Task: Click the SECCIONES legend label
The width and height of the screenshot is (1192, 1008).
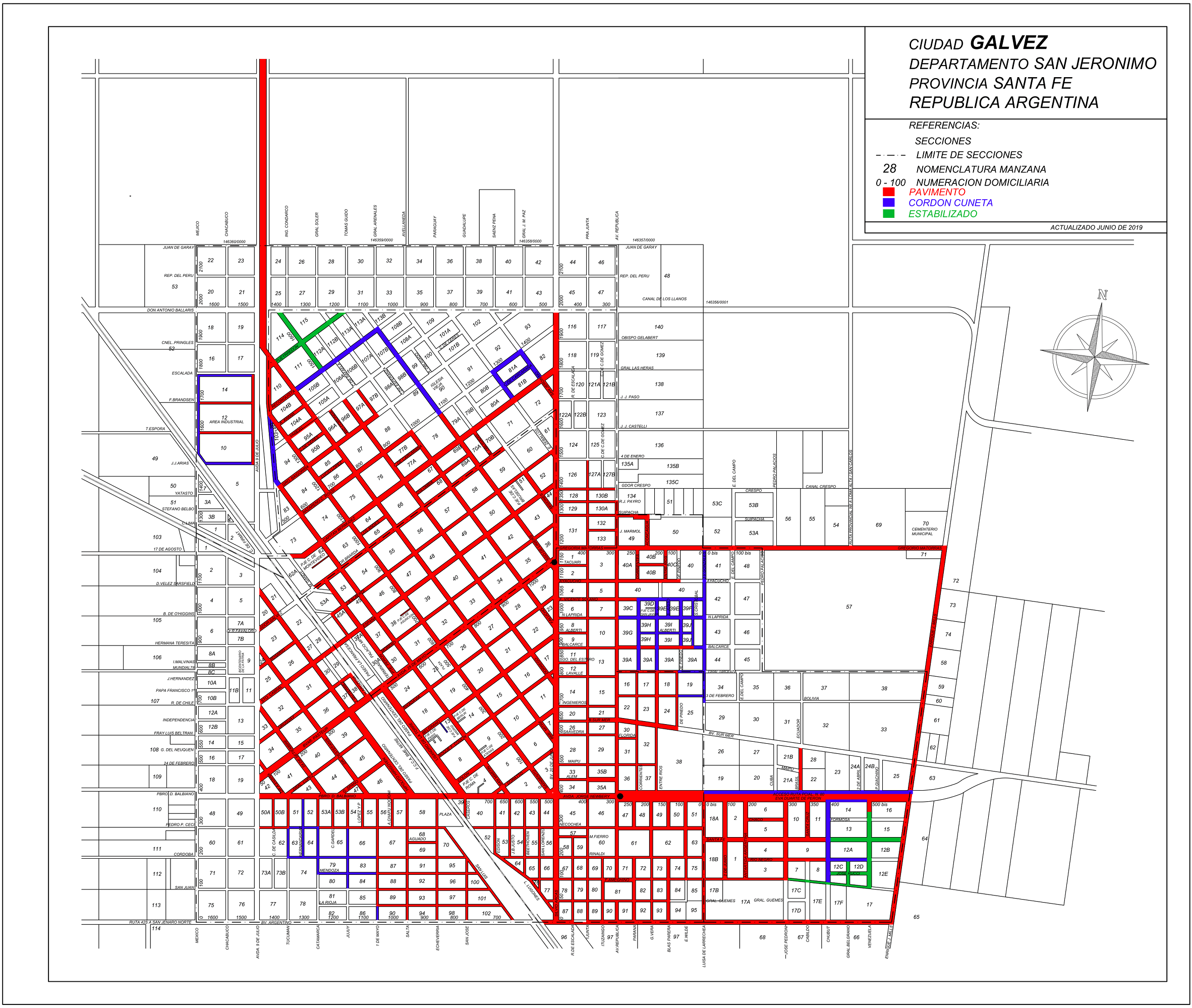Action: coord(943,141)
